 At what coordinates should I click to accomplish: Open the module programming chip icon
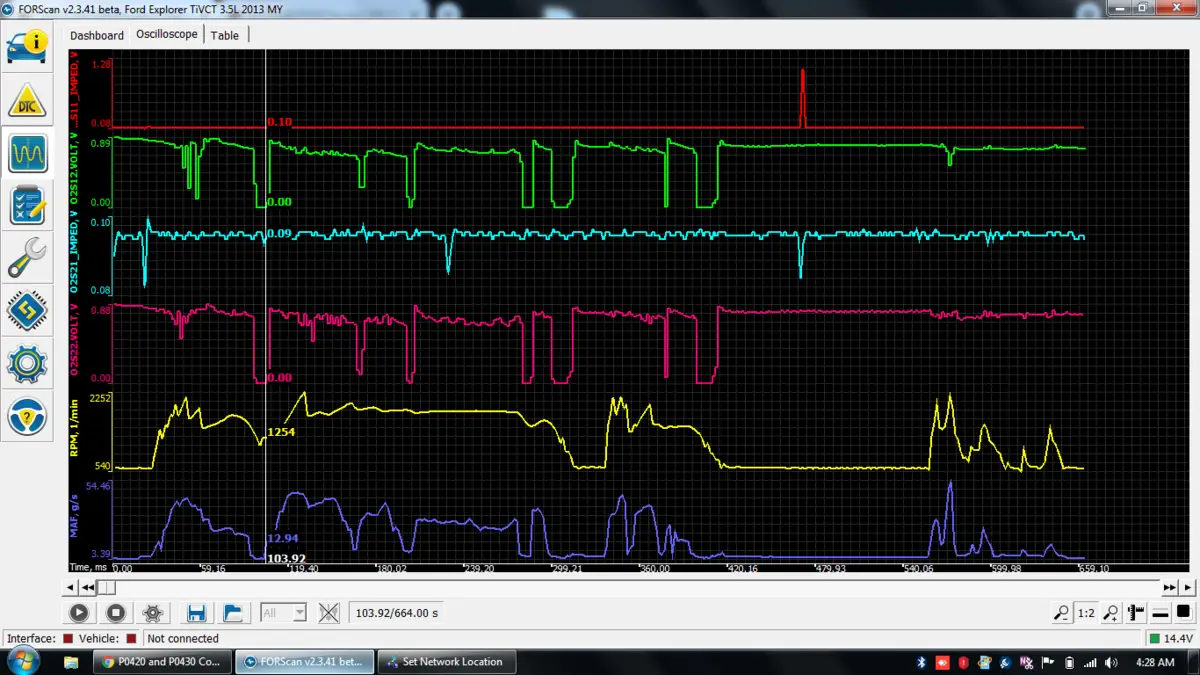tap(27, 312)
